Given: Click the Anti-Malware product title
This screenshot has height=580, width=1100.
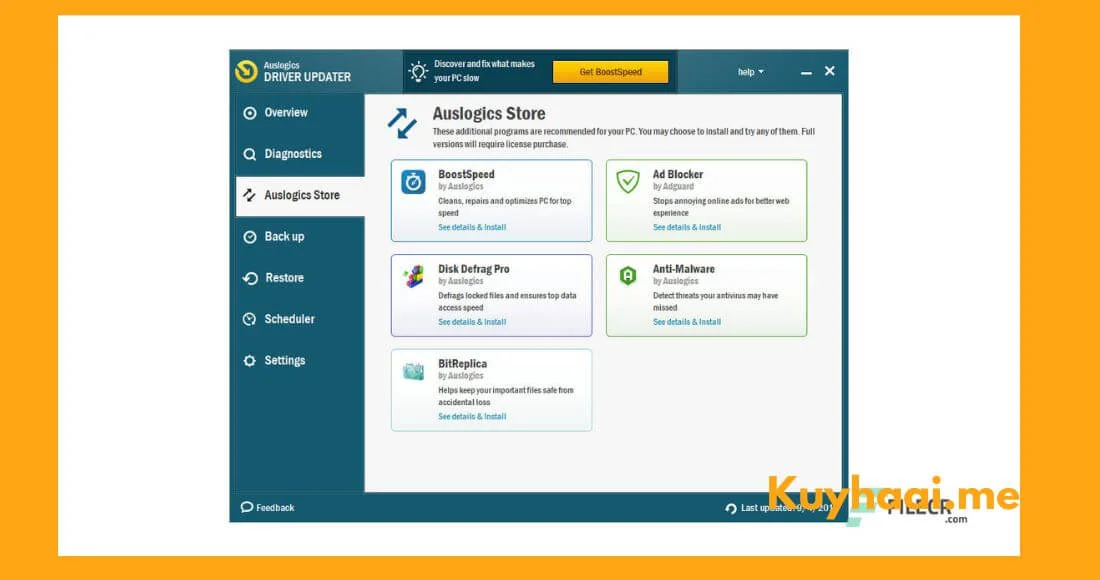Looking at the screenshot, I should pyautogui.click(x=684, y=269).
